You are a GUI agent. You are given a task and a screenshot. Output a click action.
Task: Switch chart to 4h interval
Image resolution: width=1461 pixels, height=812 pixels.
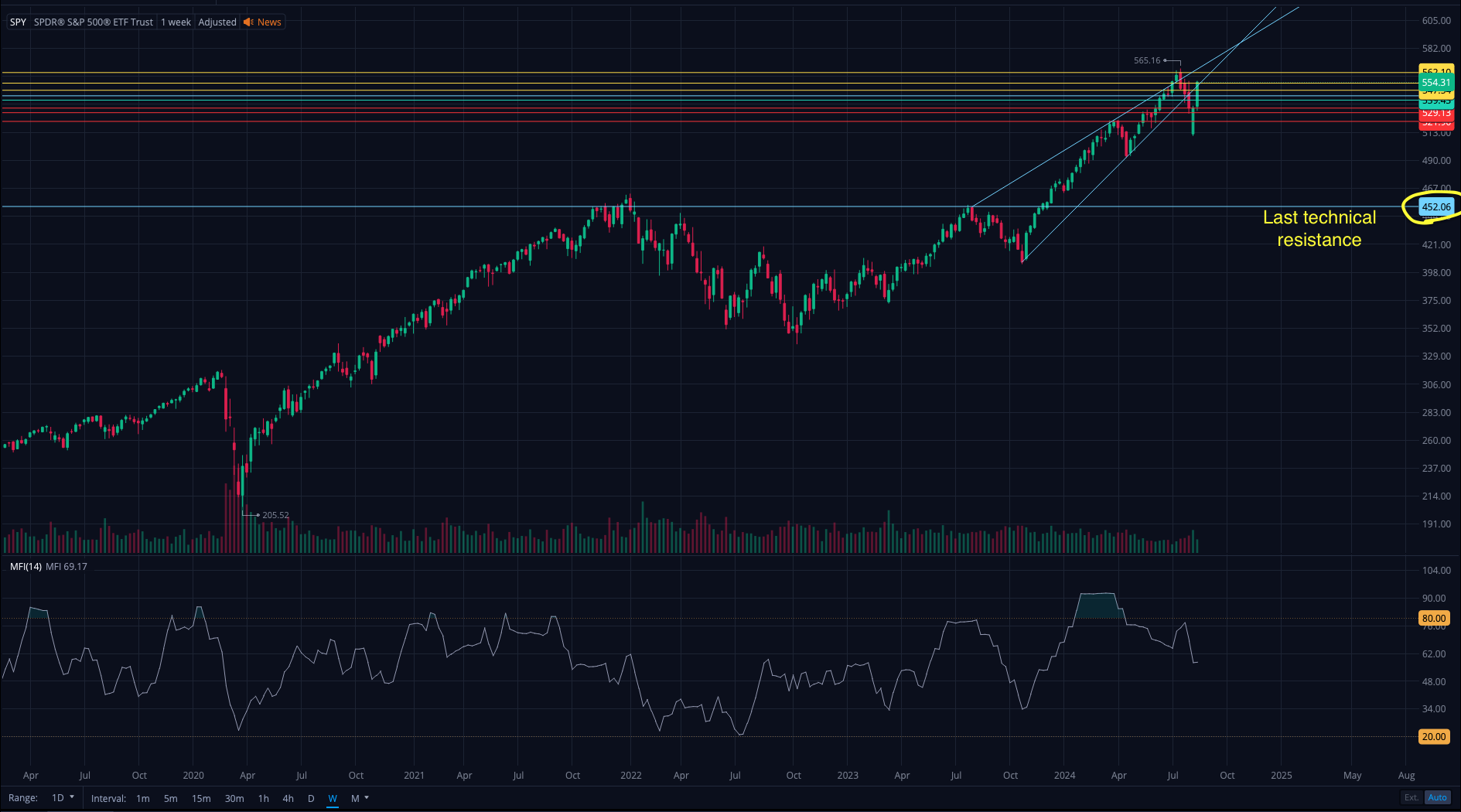click(x=288, y=799)
